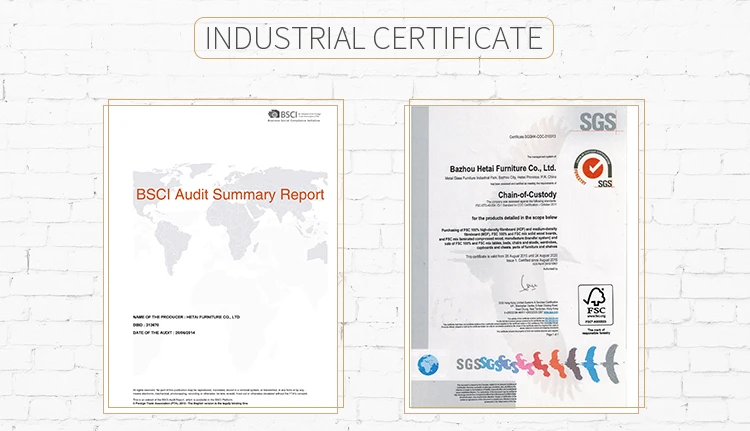The width and height of the screenshot is (750, 431).
Task: Select 'Bazhou Hetai Furniture Co., Ltd.' text
Action: (503, 168)
